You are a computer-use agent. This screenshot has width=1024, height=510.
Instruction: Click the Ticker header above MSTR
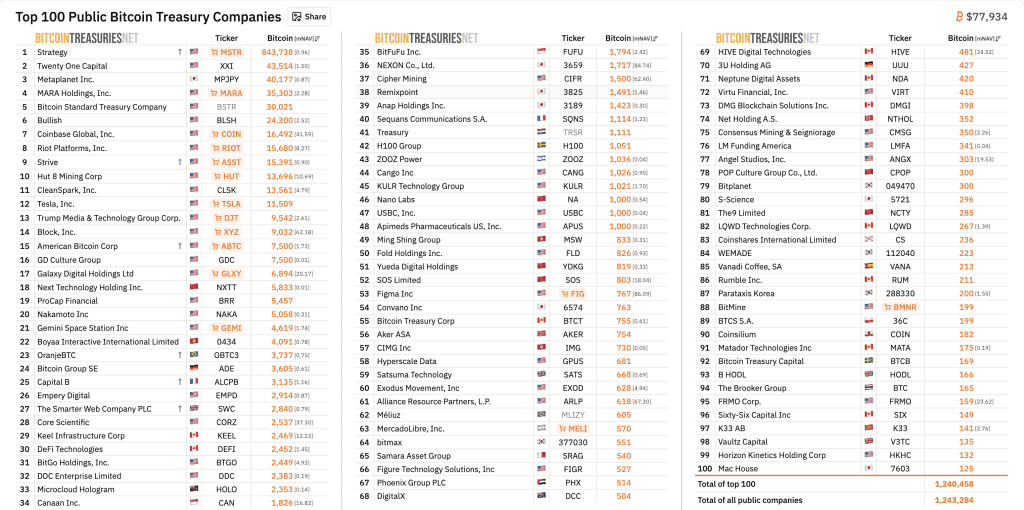point(227,38)
